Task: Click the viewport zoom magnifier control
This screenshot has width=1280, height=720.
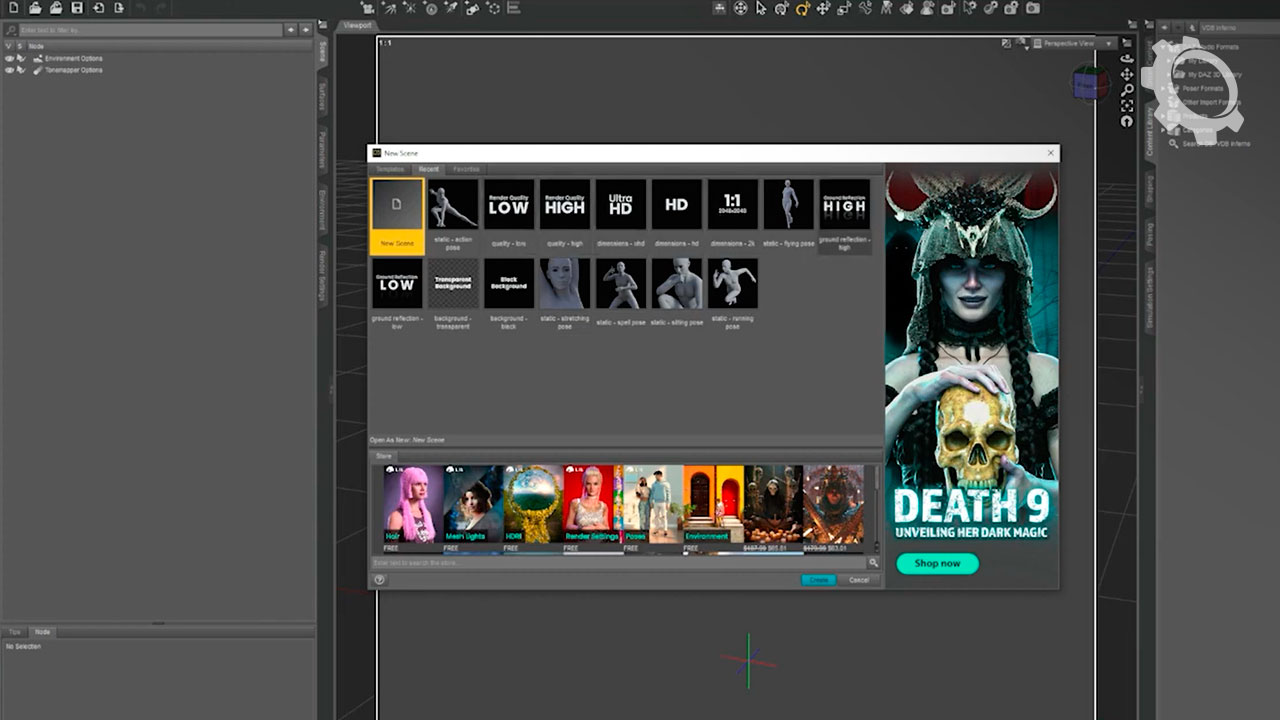Action: (x=1127, y=90)
